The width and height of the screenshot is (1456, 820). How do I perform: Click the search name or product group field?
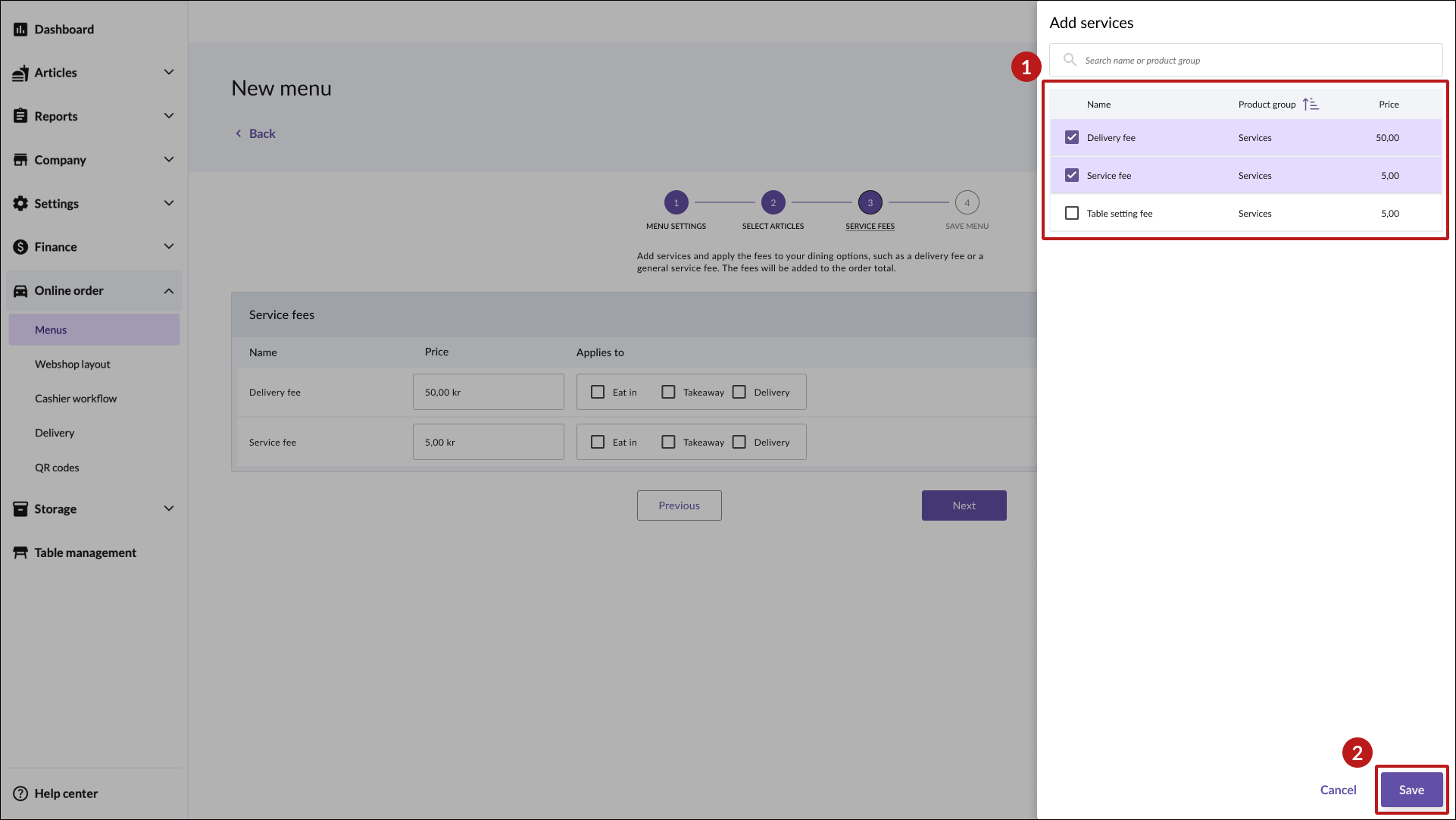click(1258, 61)
